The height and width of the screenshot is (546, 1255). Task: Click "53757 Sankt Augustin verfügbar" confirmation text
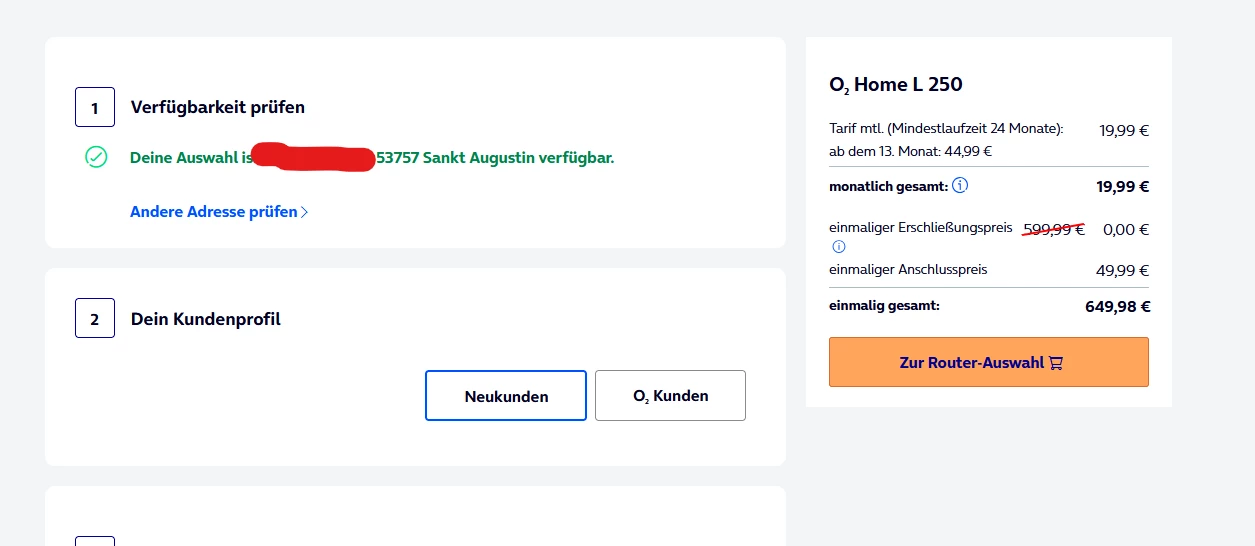pos(495,158)
